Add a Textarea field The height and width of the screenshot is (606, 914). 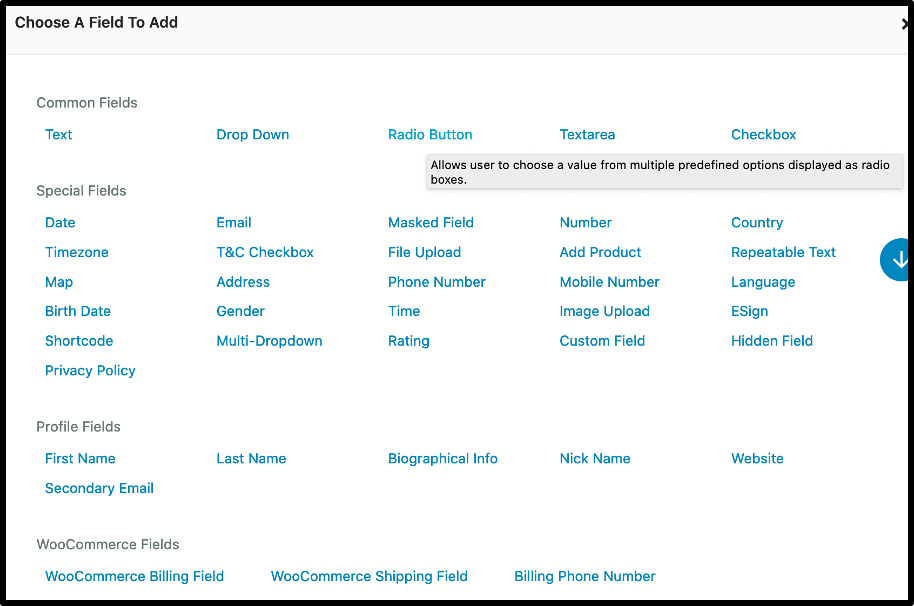[x=587, y=134]
